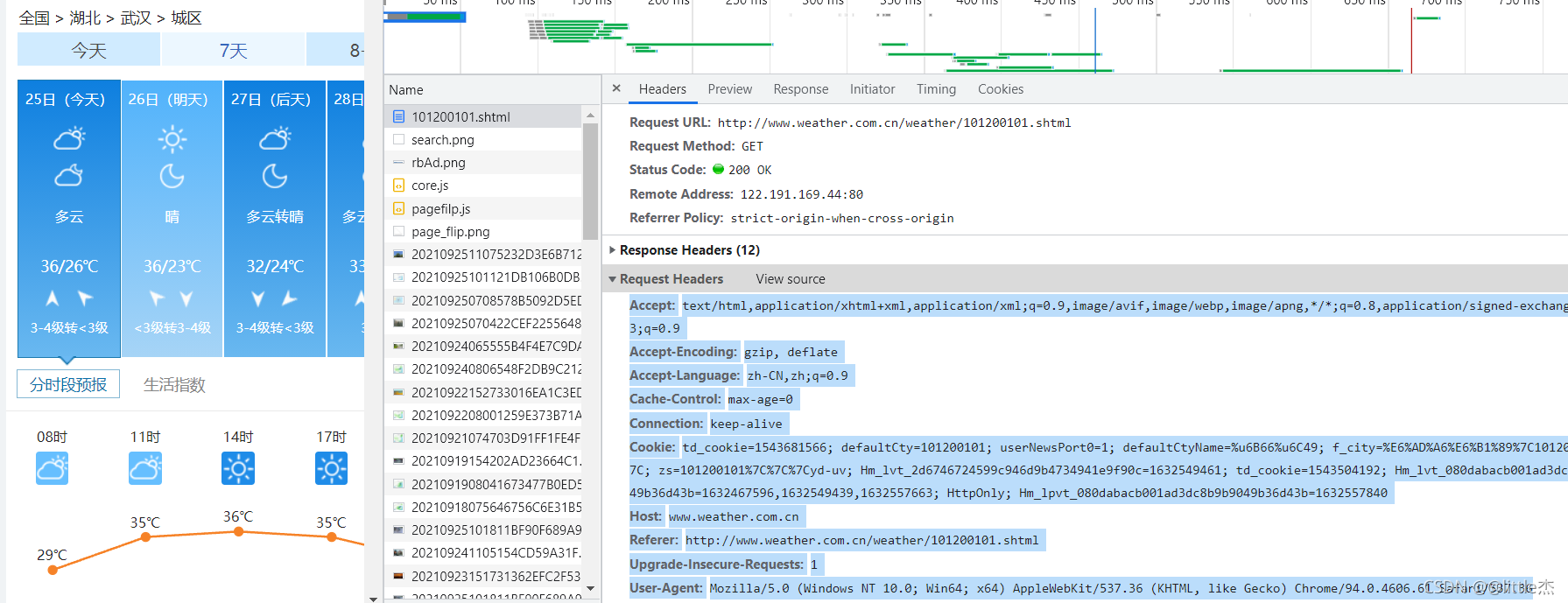Viewport: 1568px width, 603px height.
Task: Select request 20210921074703D91FF1FE4F
Action: point(483,438)
